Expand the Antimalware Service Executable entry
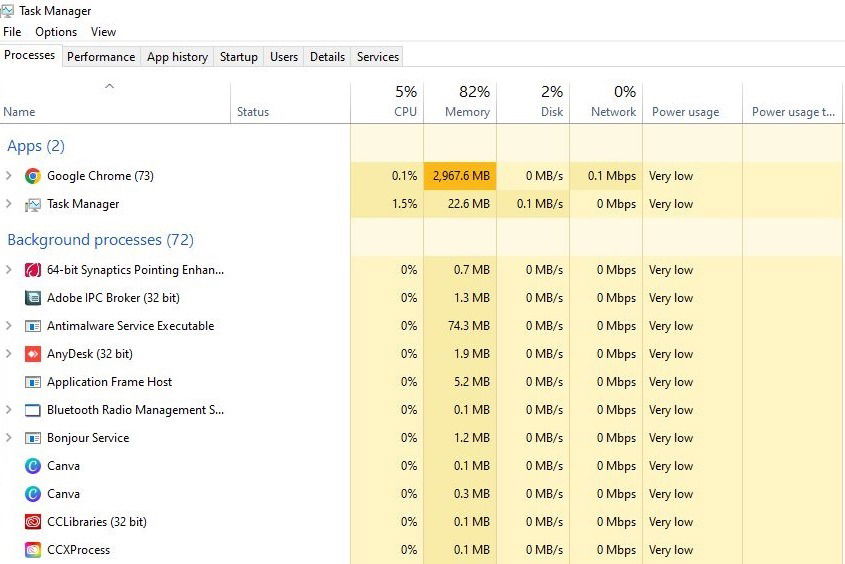 (x=9, y=325)
